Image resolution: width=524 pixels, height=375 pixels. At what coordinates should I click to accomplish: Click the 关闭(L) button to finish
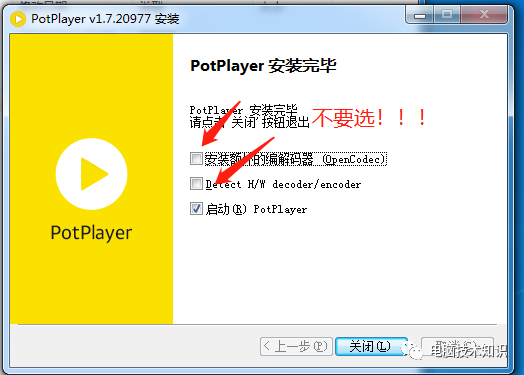(371, 346)
